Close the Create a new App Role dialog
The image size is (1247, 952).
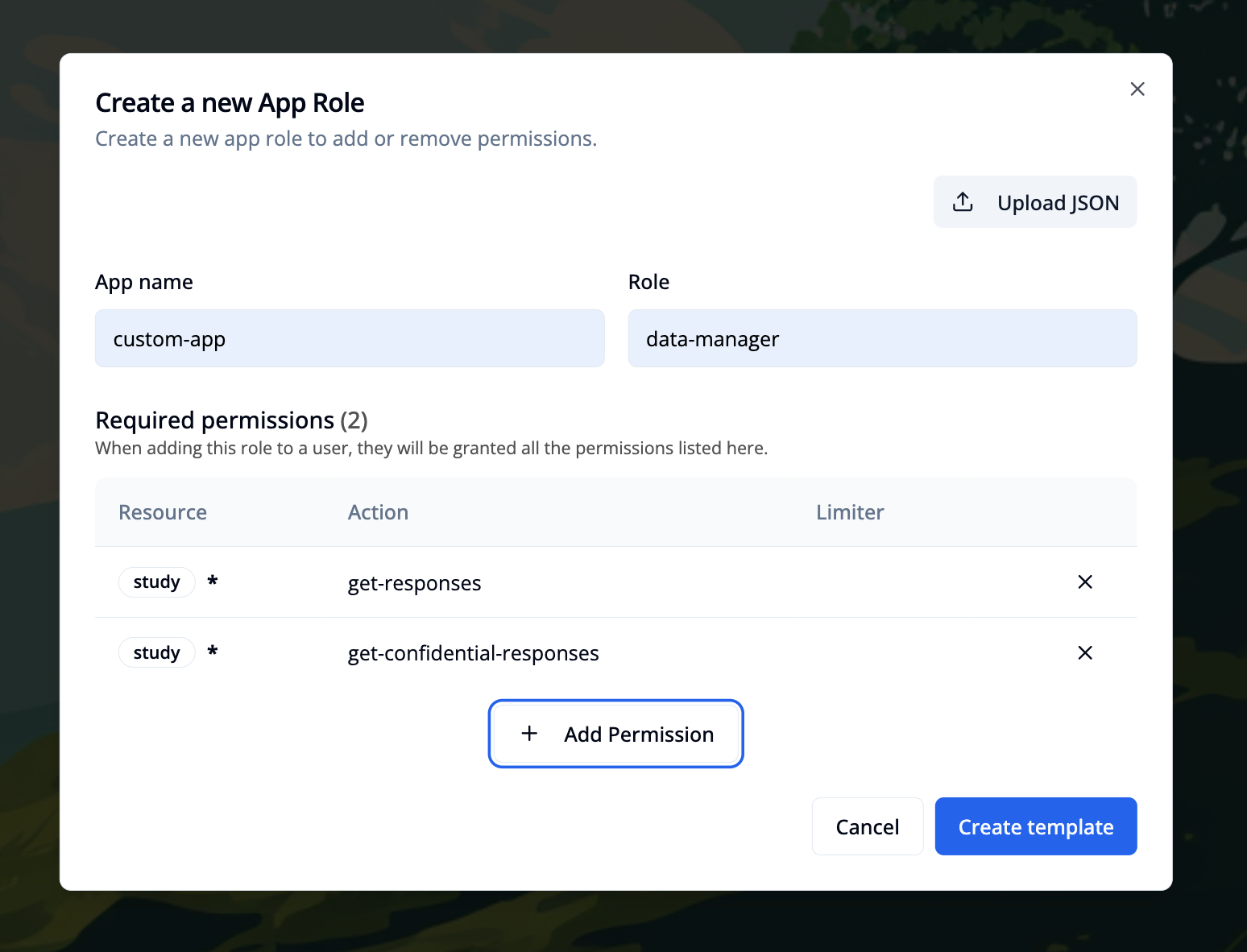click(x=1137, y=89)
